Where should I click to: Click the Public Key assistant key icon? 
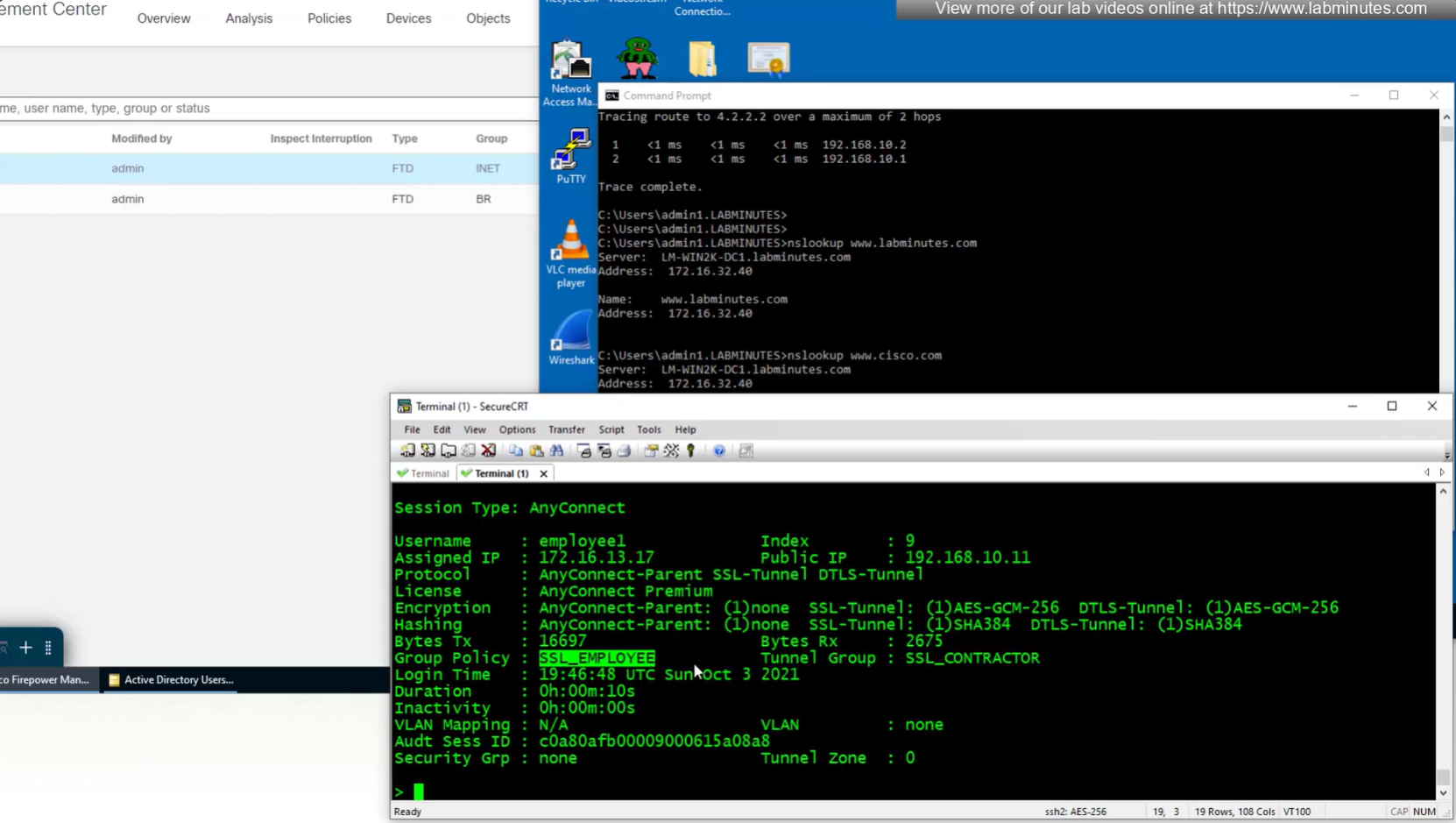tap(691, 451)
